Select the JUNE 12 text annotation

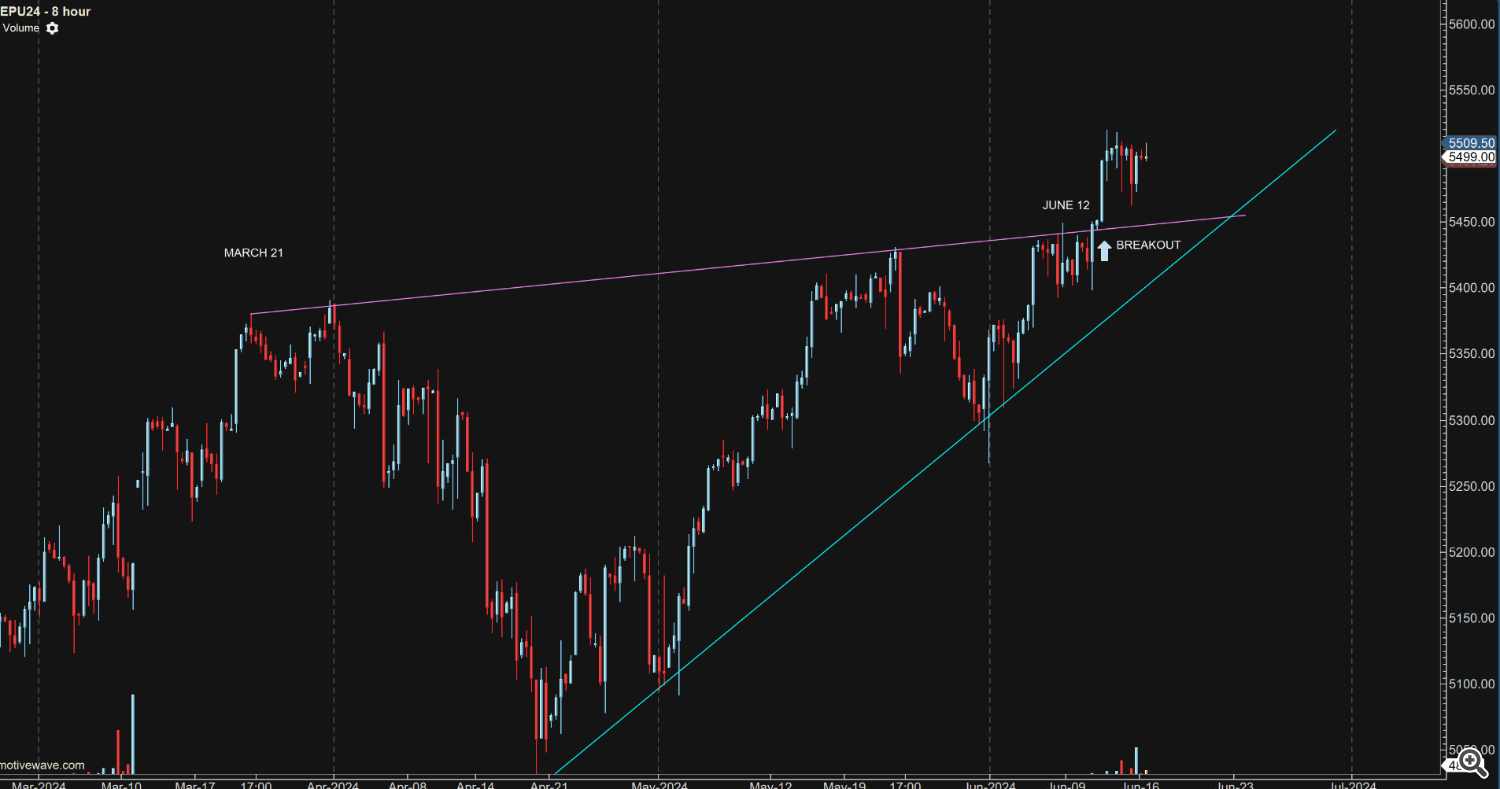[1066, 205]
